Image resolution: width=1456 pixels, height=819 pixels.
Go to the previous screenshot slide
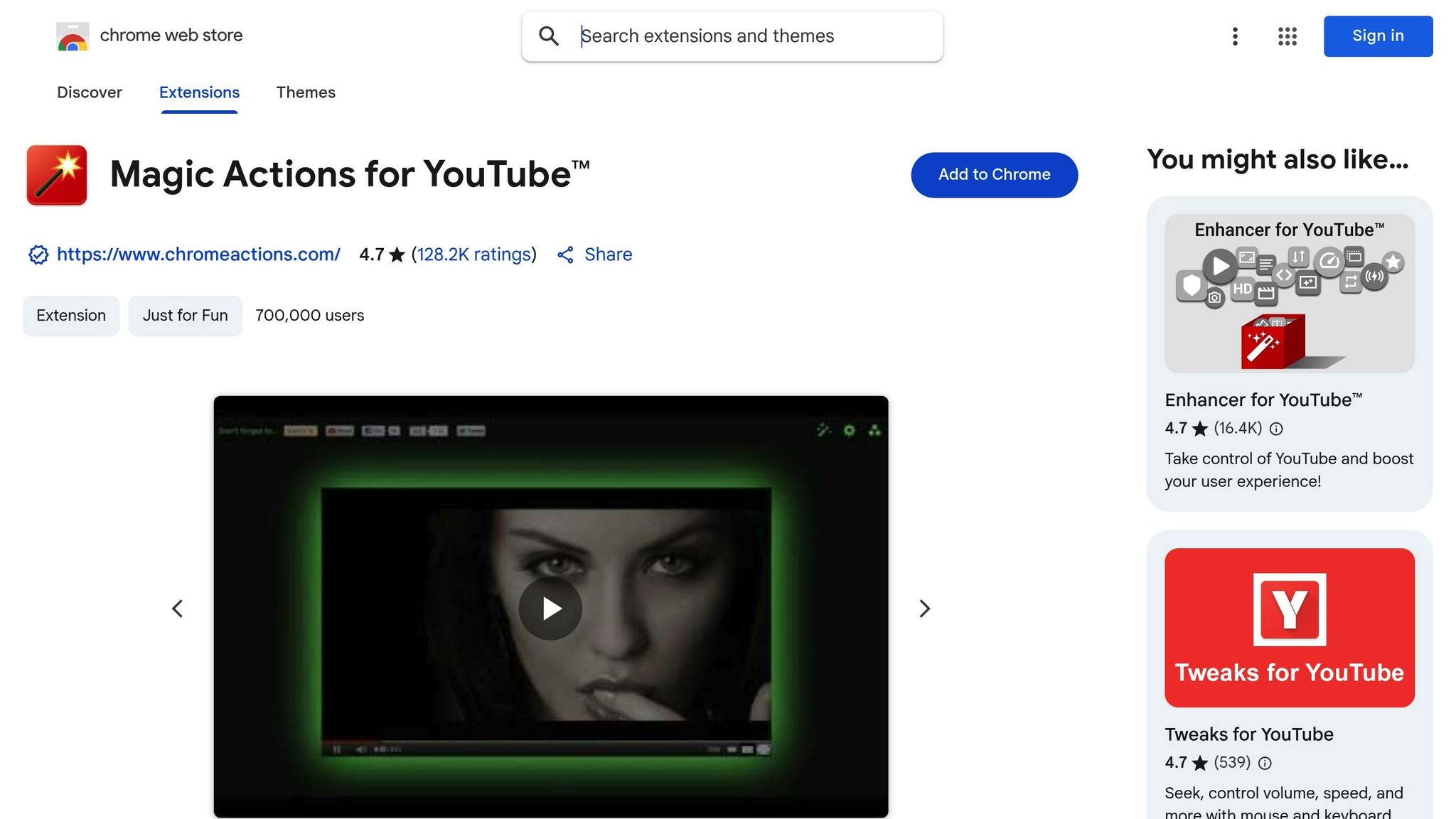coord(177,609)
